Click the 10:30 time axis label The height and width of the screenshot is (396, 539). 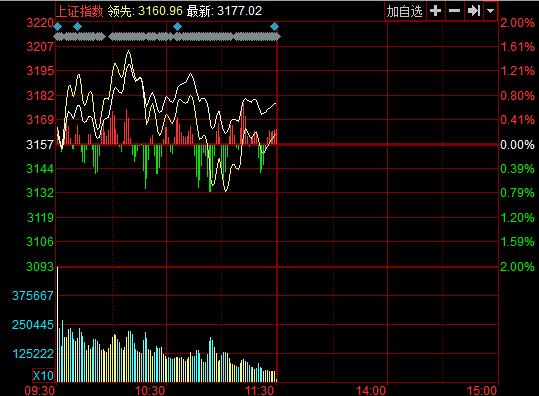(x=150, y=391)
